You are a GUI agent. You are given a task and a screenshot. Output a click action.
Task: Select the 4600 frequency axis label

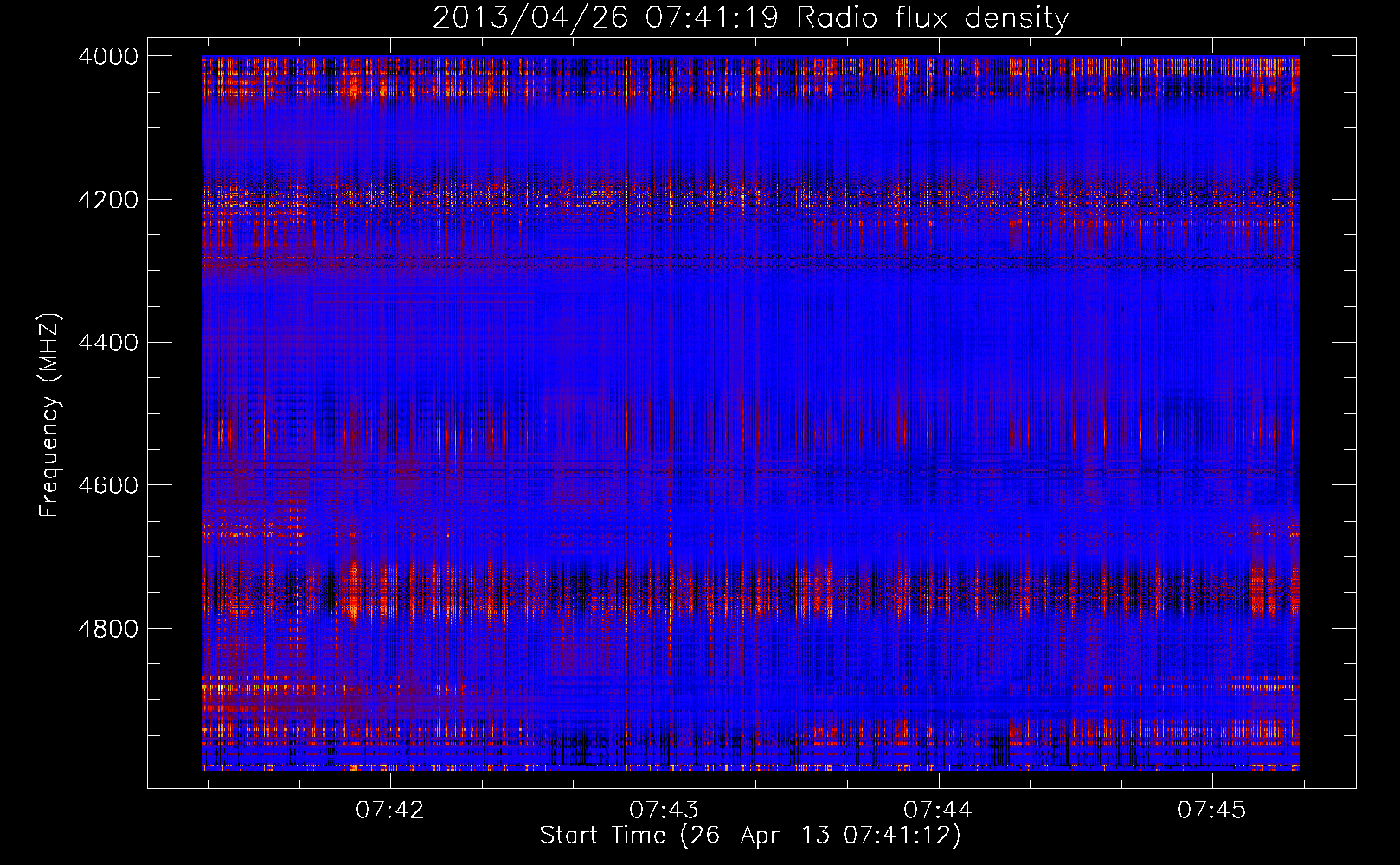(108, 485)
